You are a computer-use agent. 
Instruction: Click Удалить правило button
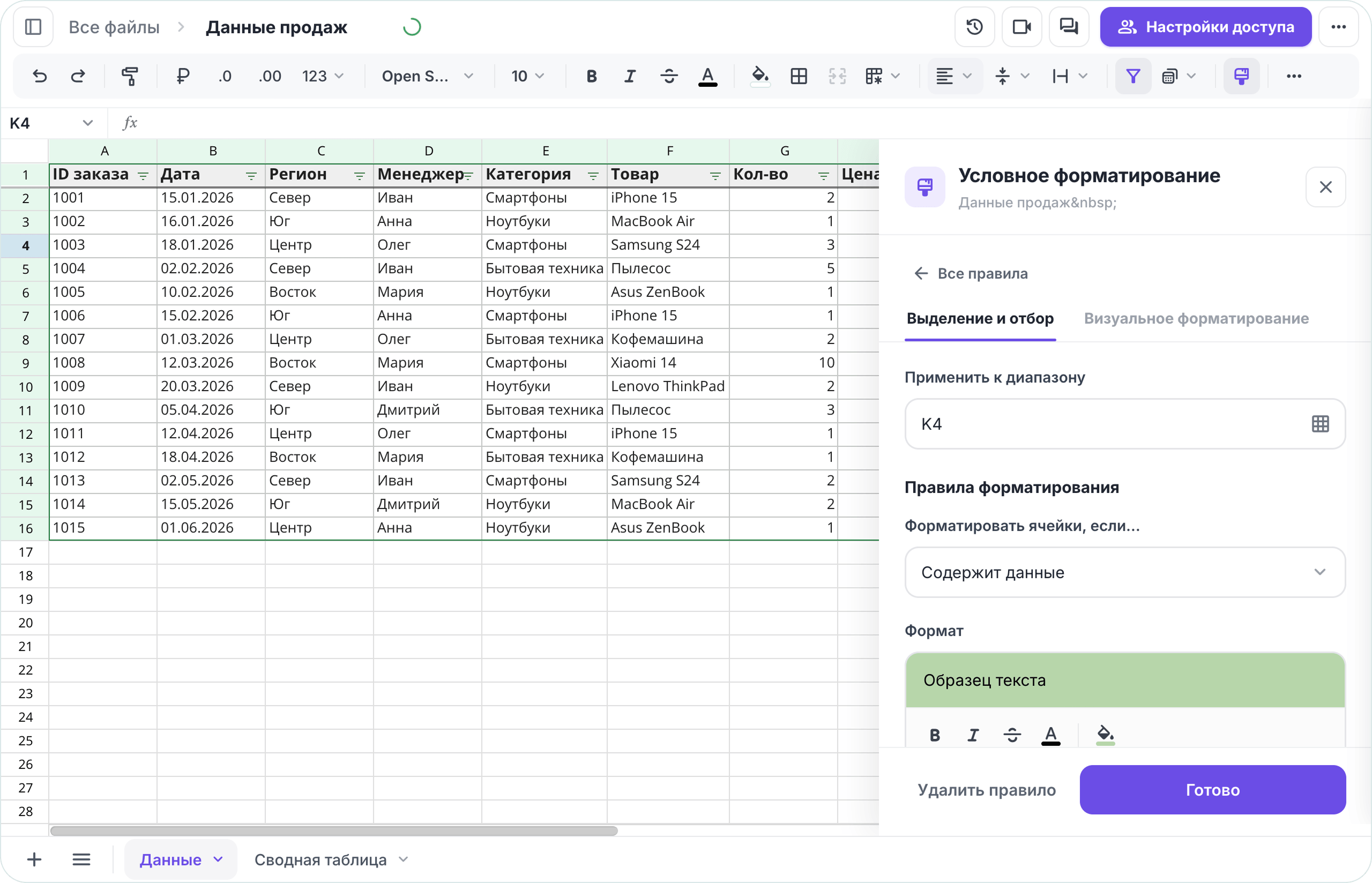click(x=986, y=790)
